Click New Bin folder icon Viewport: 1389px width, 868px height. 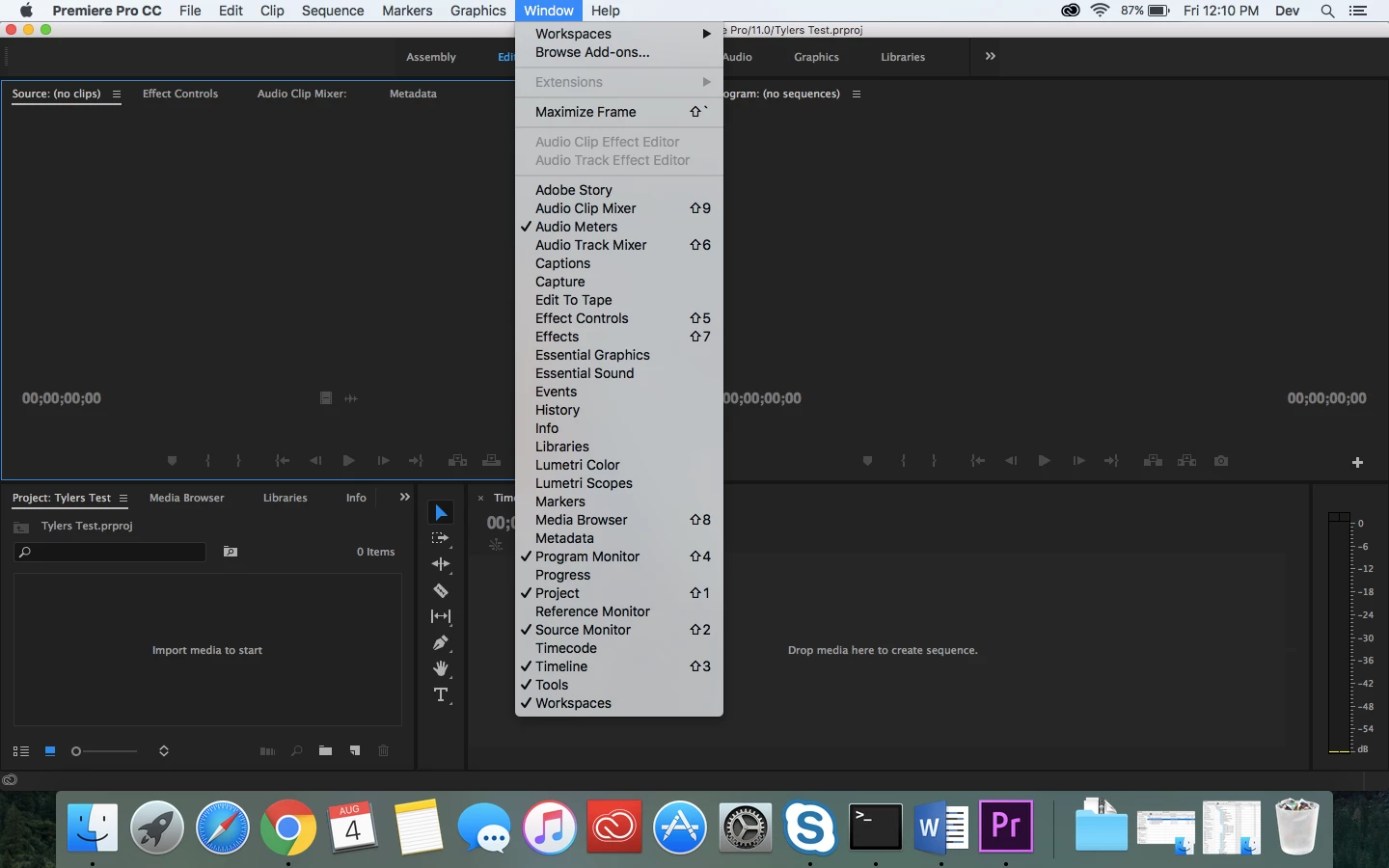point(325,750)
